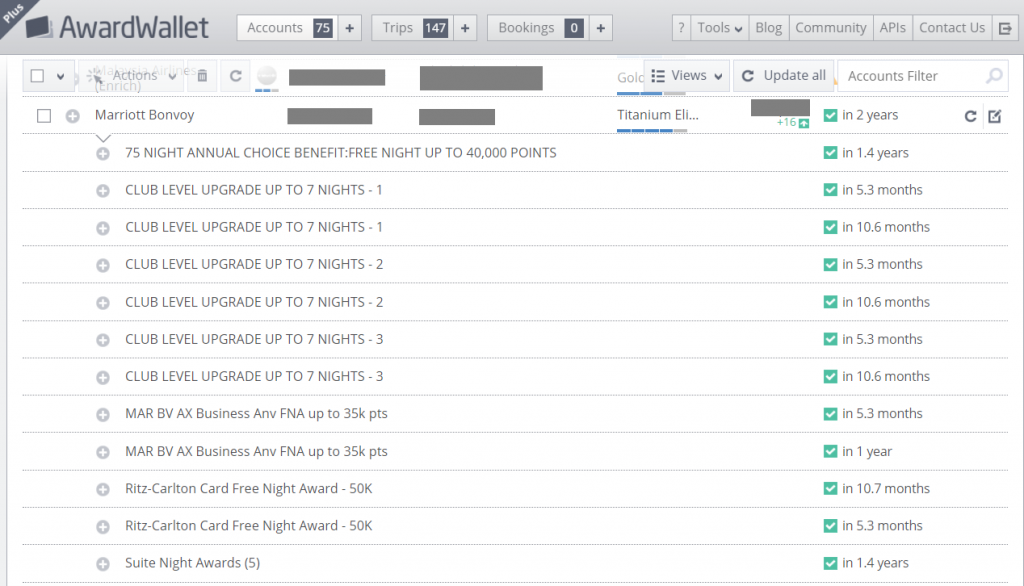Edit the Marriott Bonvoy account
The image size is (1024, 586).
[994, 116]
